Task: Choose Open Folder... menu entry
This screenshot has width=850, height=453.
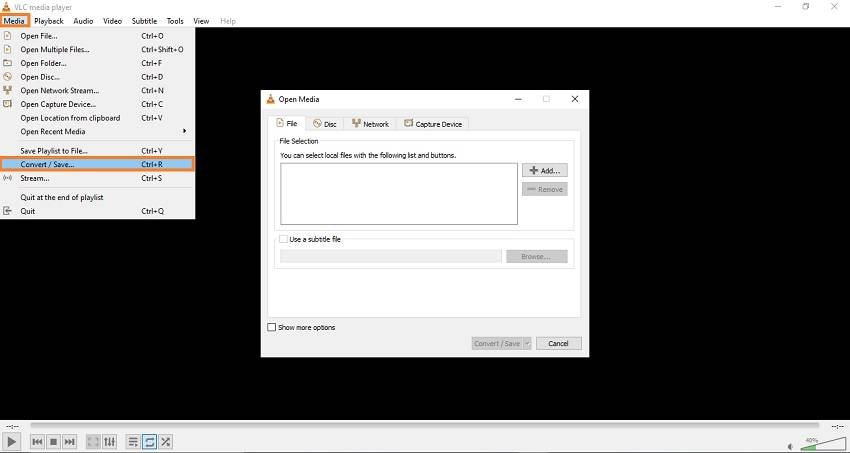Action: click(97, 63)
